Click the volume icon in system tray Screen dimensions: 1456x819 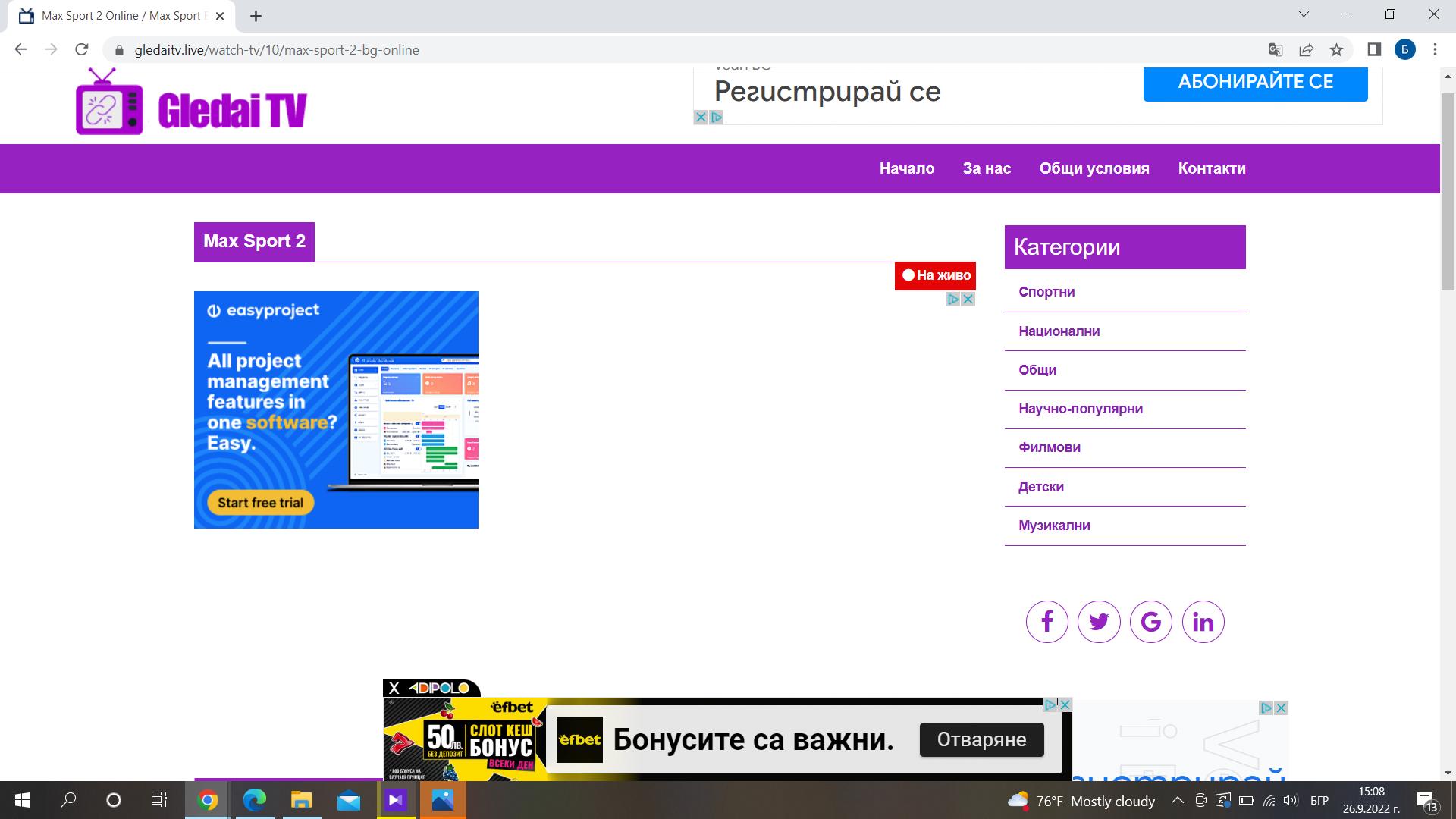click(1290, 800)
